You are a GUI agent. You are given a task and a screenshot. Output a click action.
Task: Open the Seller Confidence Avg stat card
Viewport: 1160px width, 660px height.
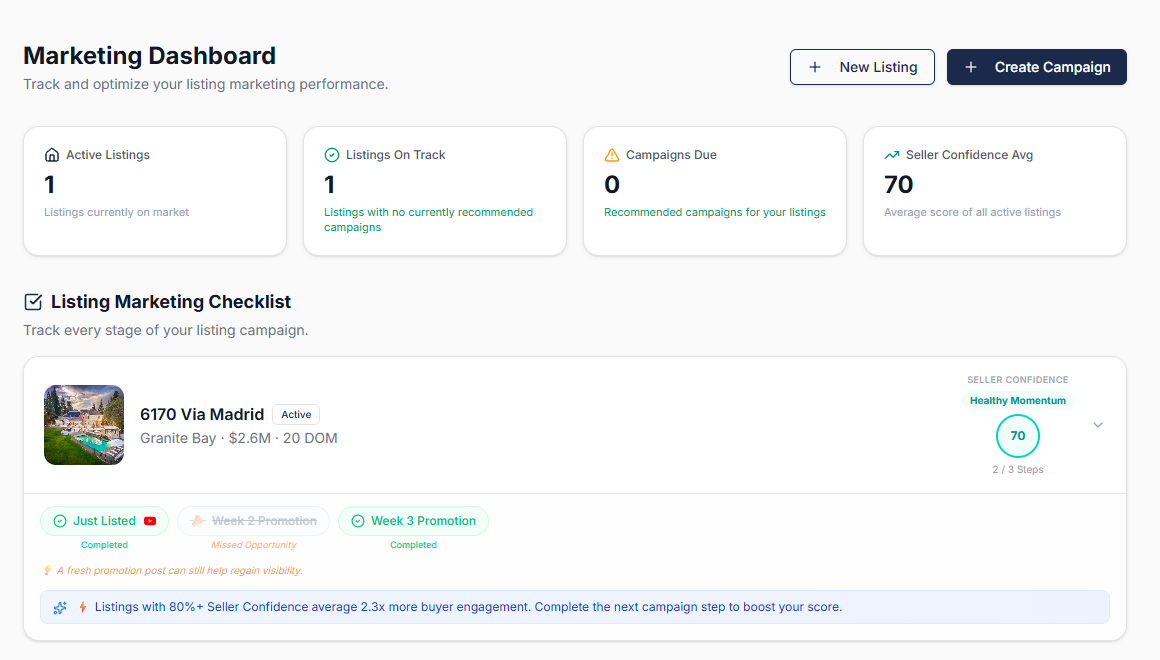coord(995,191)
